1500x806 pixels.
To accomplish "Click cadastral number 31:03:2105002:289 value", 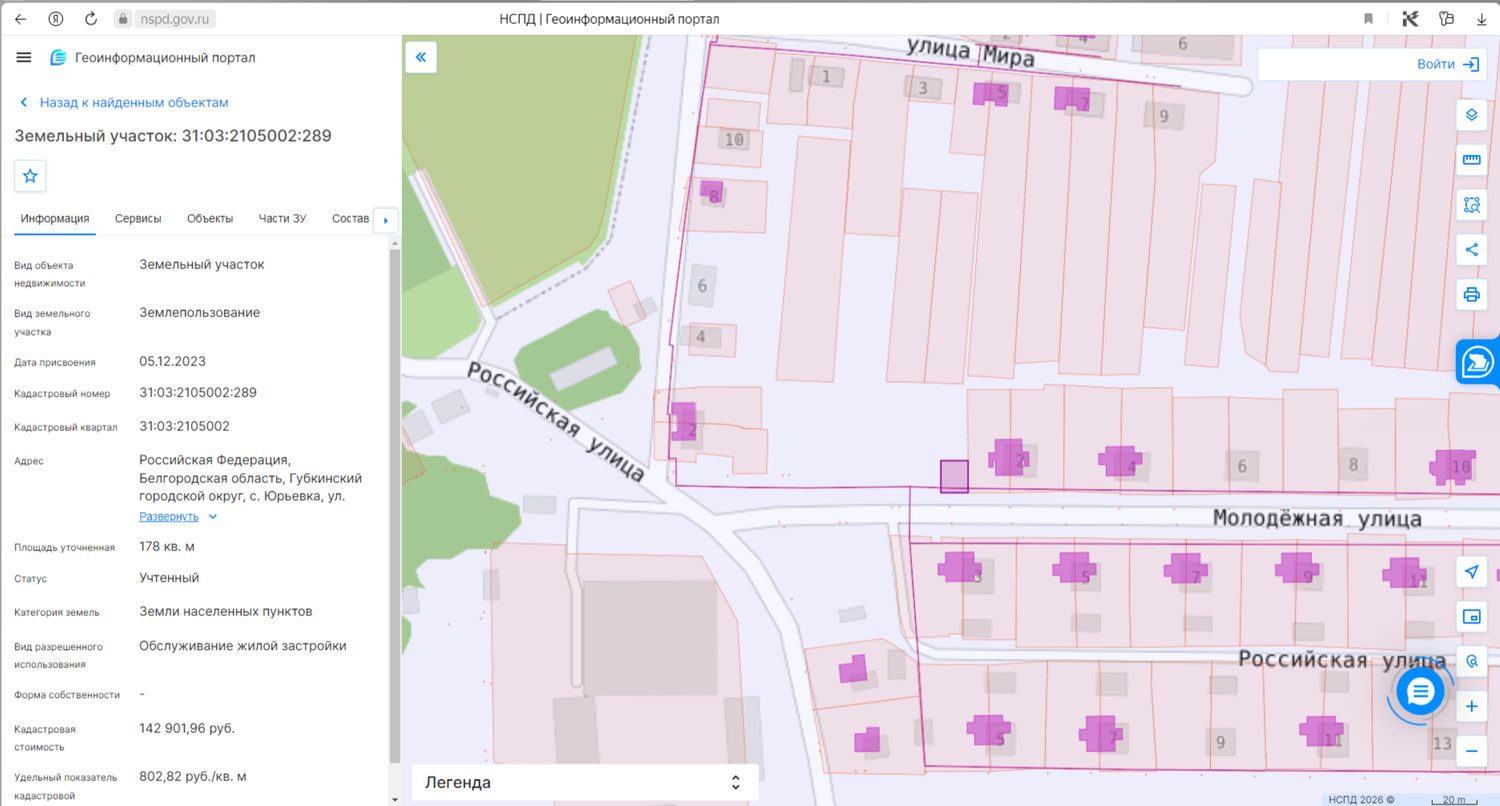I will [x=198, y=393].
